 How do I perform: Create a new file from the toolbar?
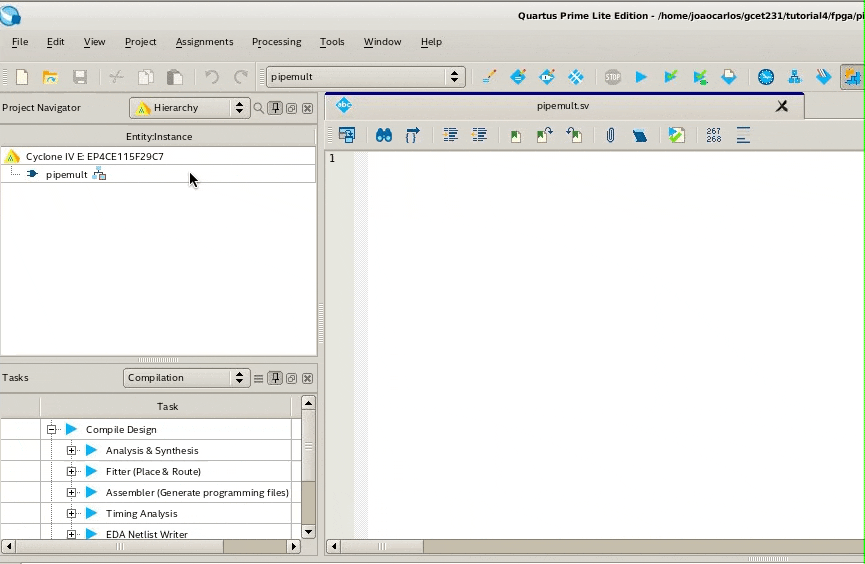[x=22, y=77]
